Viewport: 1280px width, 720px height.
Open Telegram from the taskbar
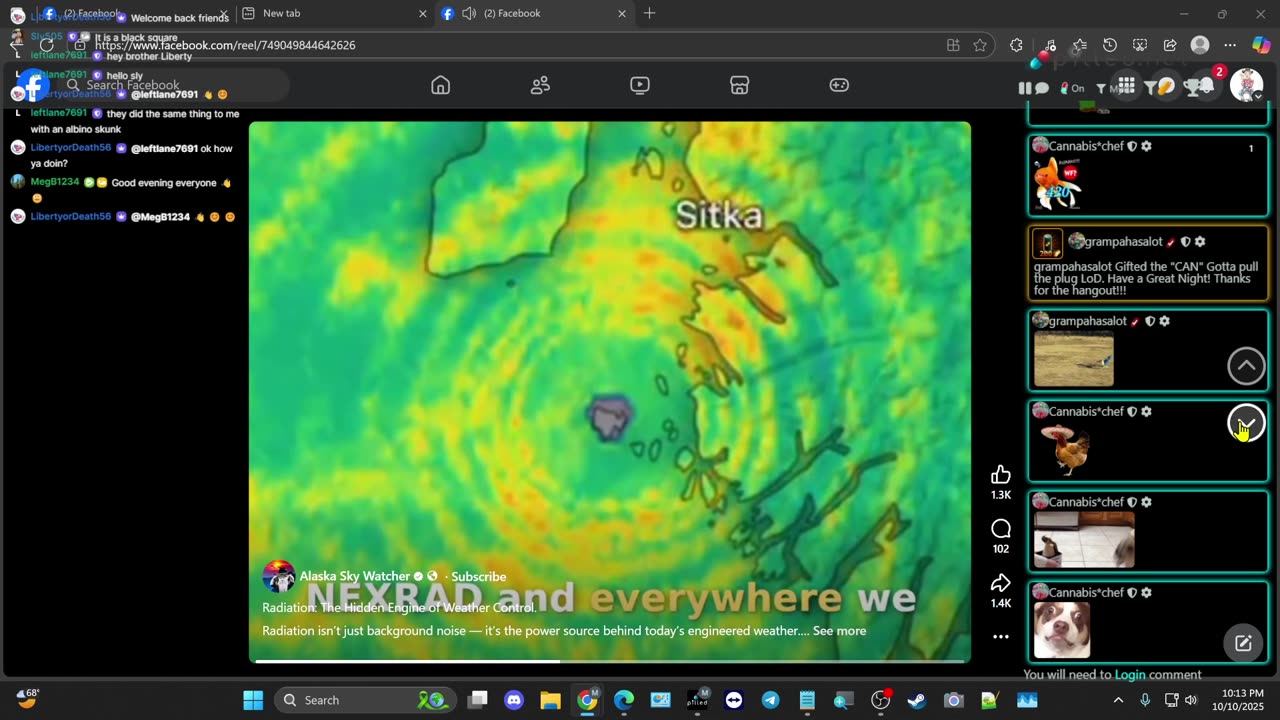tap(770, 700)
